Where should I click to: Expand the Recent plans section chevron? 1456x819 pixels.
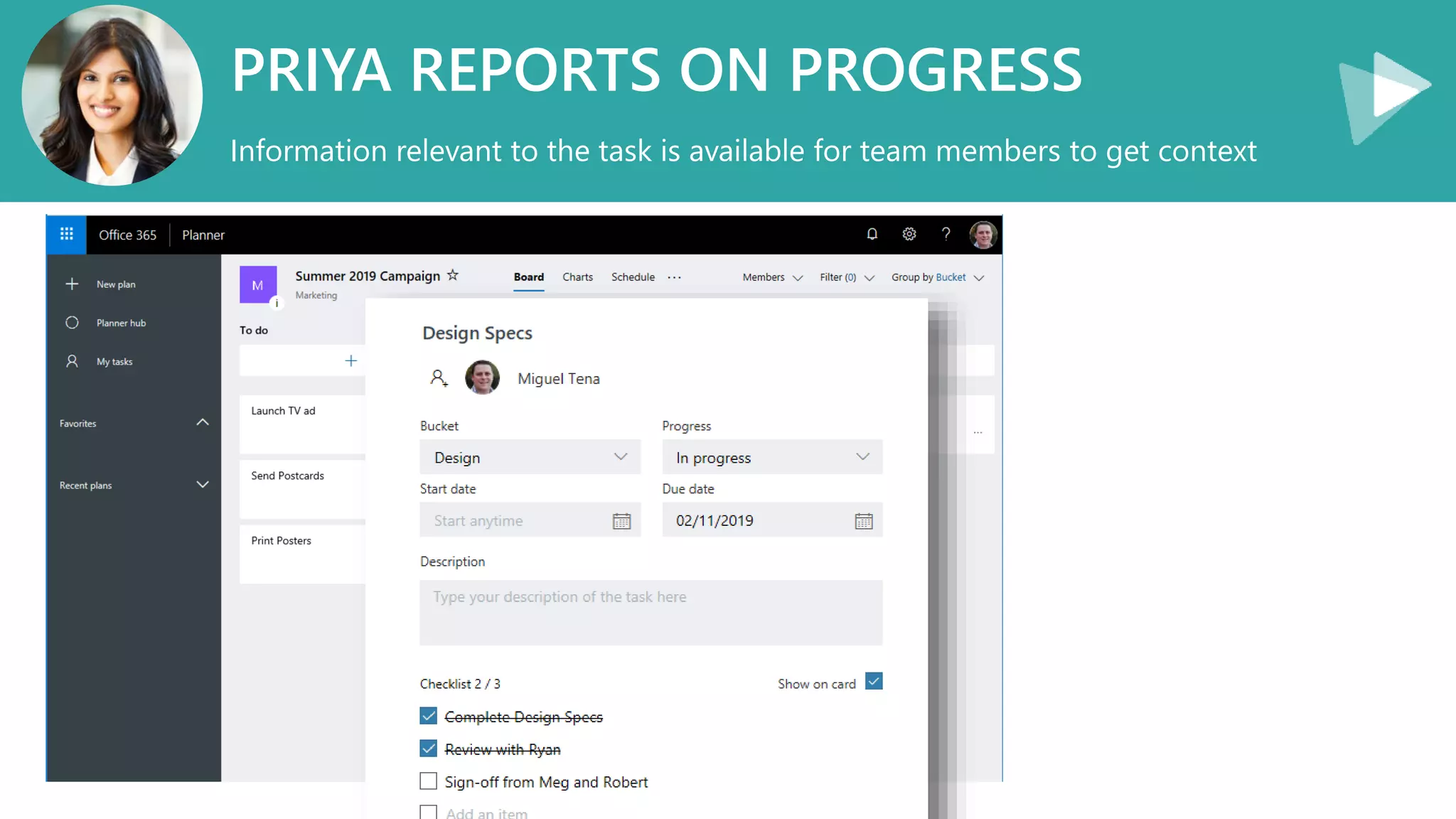pyautogui.click(x=203, y=485)
